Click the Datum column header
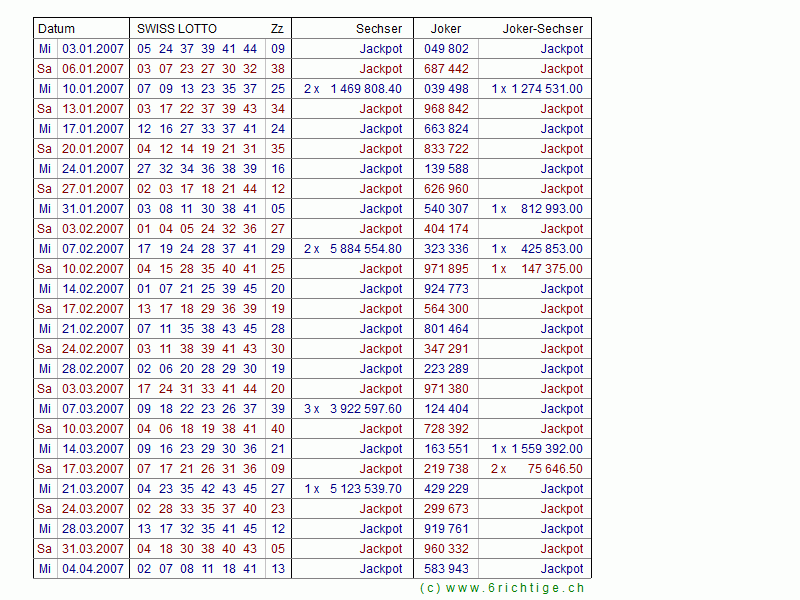 pos(57,29)
